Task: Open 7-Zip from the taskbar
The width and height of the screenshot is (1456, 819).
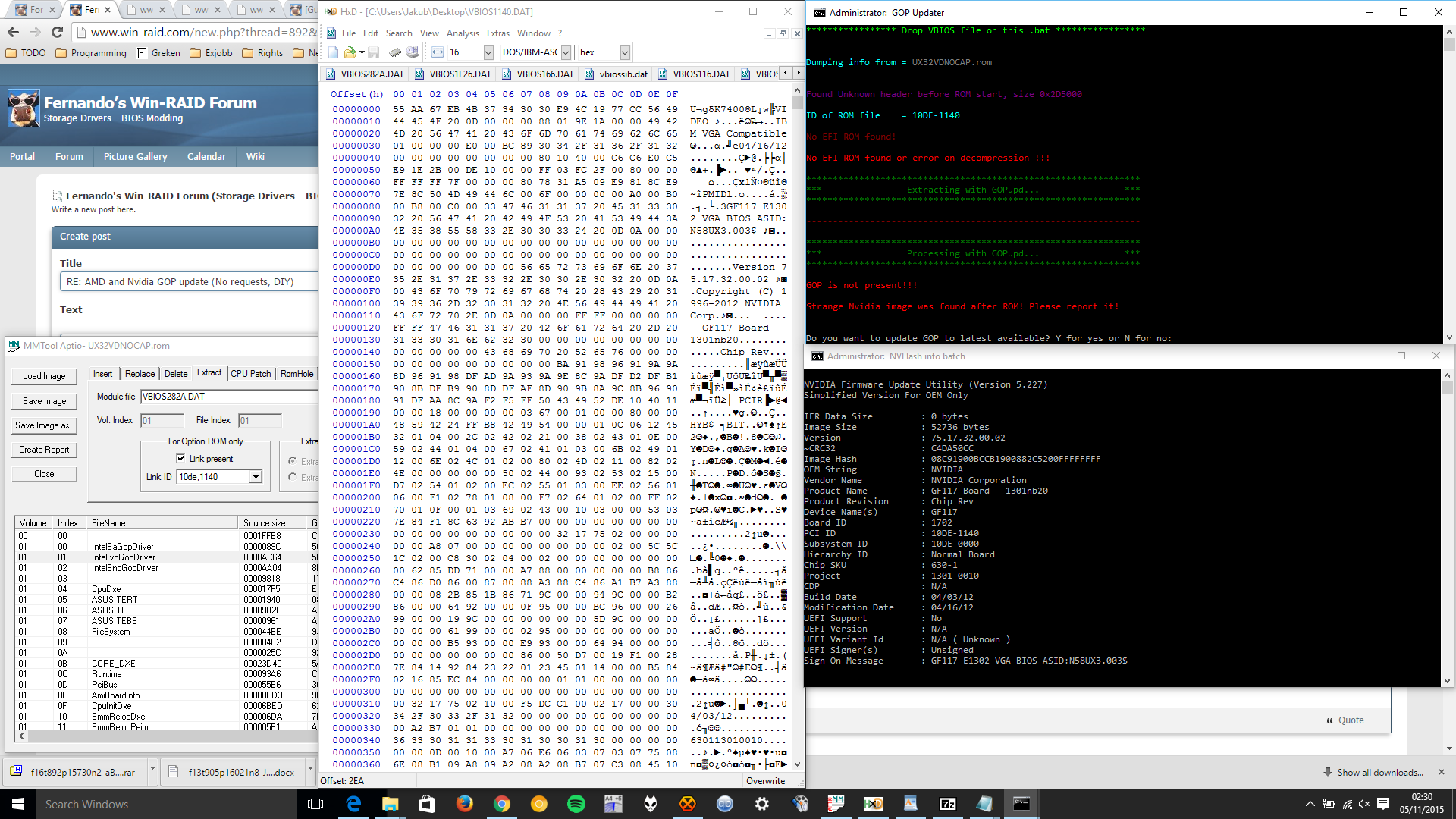Action: tap(948, 804)
